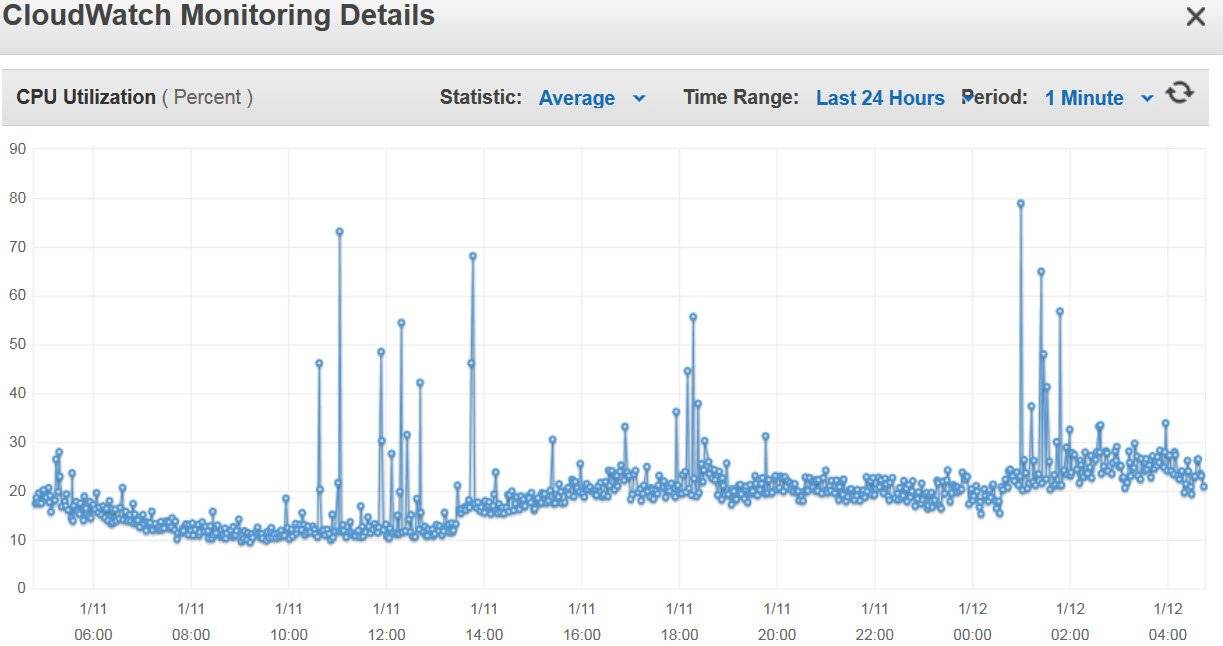Screen dimensions: 1223x646
Task: Refresh the CPU Utilization graph
Action: (1180, 93)
